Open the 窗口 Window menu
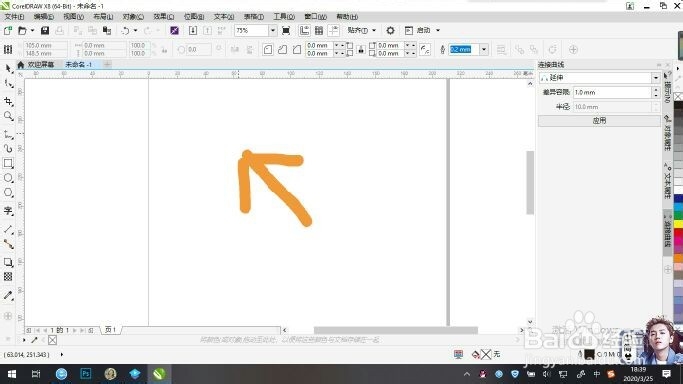 click(315, 17)
